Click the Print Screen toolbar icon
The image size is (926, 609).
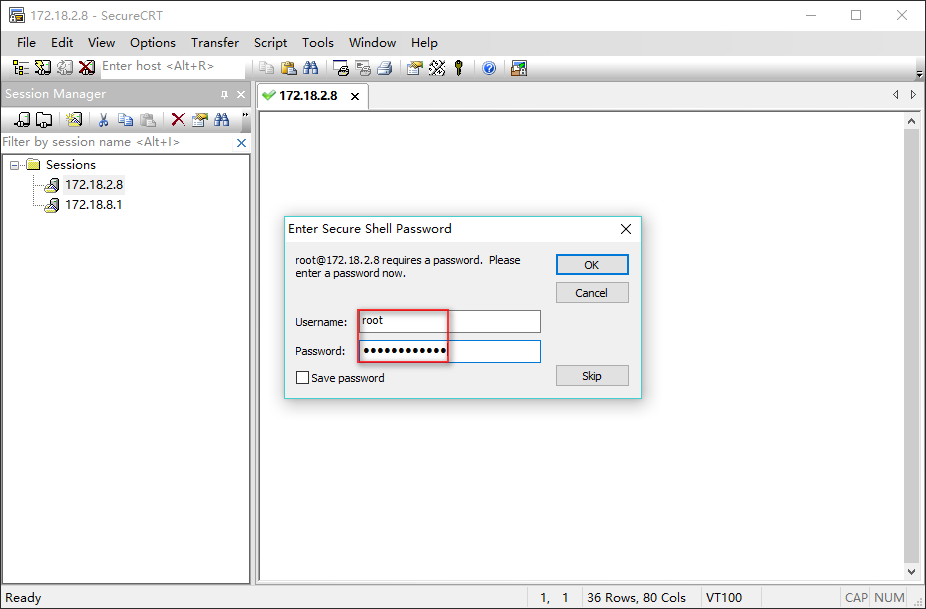click(341, 68)
